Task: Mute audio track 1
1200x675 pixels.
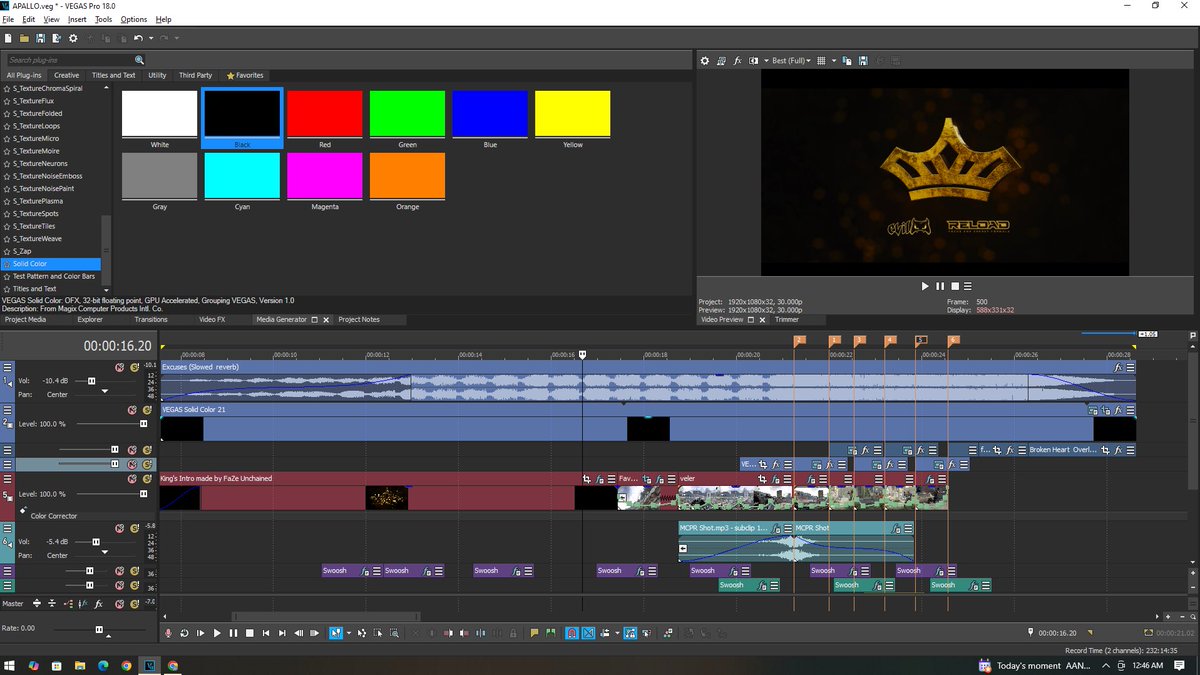Action: (x=119, y=368)
